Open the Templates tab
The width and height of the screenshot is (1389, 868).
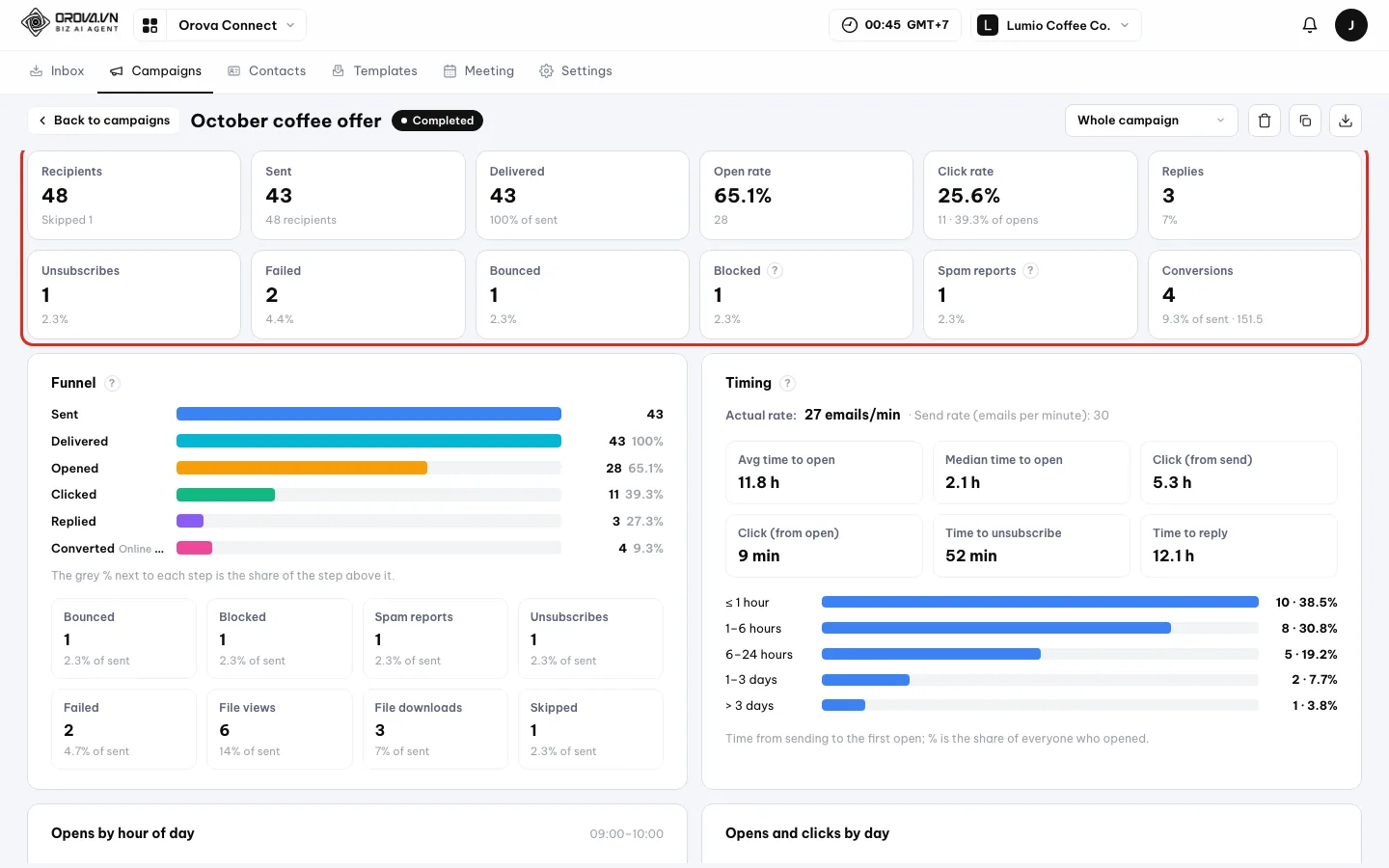(374, 71)
